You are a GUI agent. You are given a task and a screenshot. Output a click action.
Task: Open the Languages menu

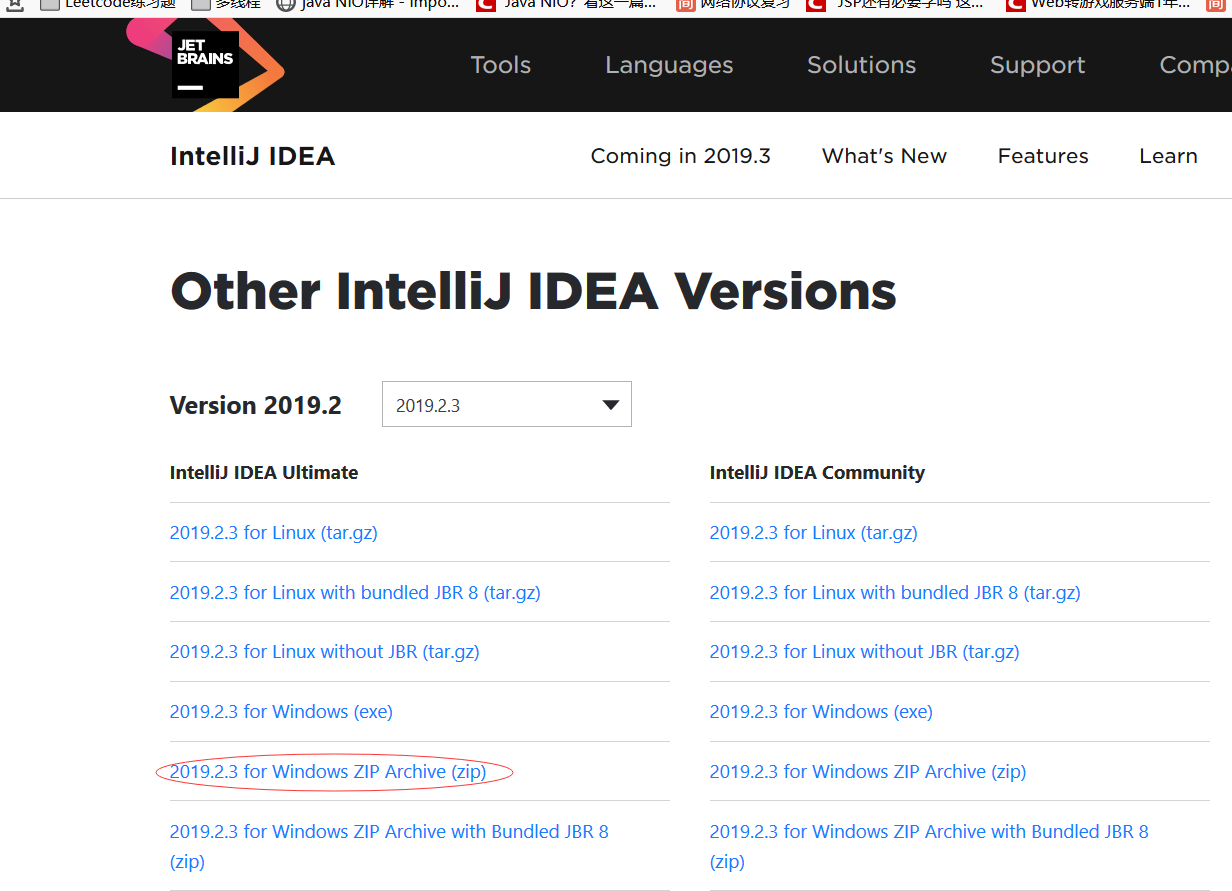tap(669, 65)
